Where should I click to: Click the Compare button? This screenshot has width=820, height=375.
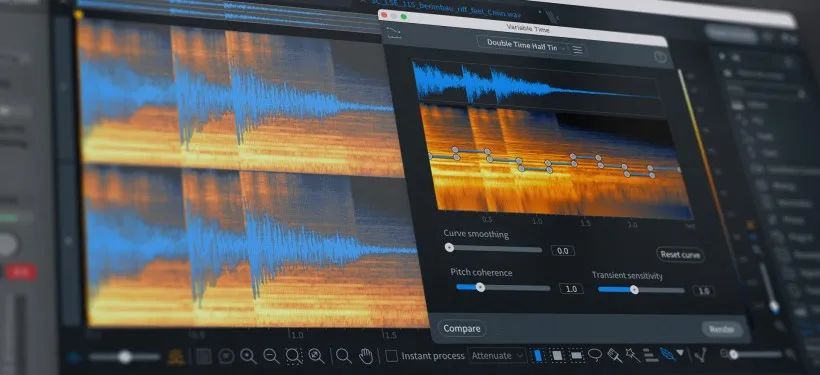[x=461, y=328]
